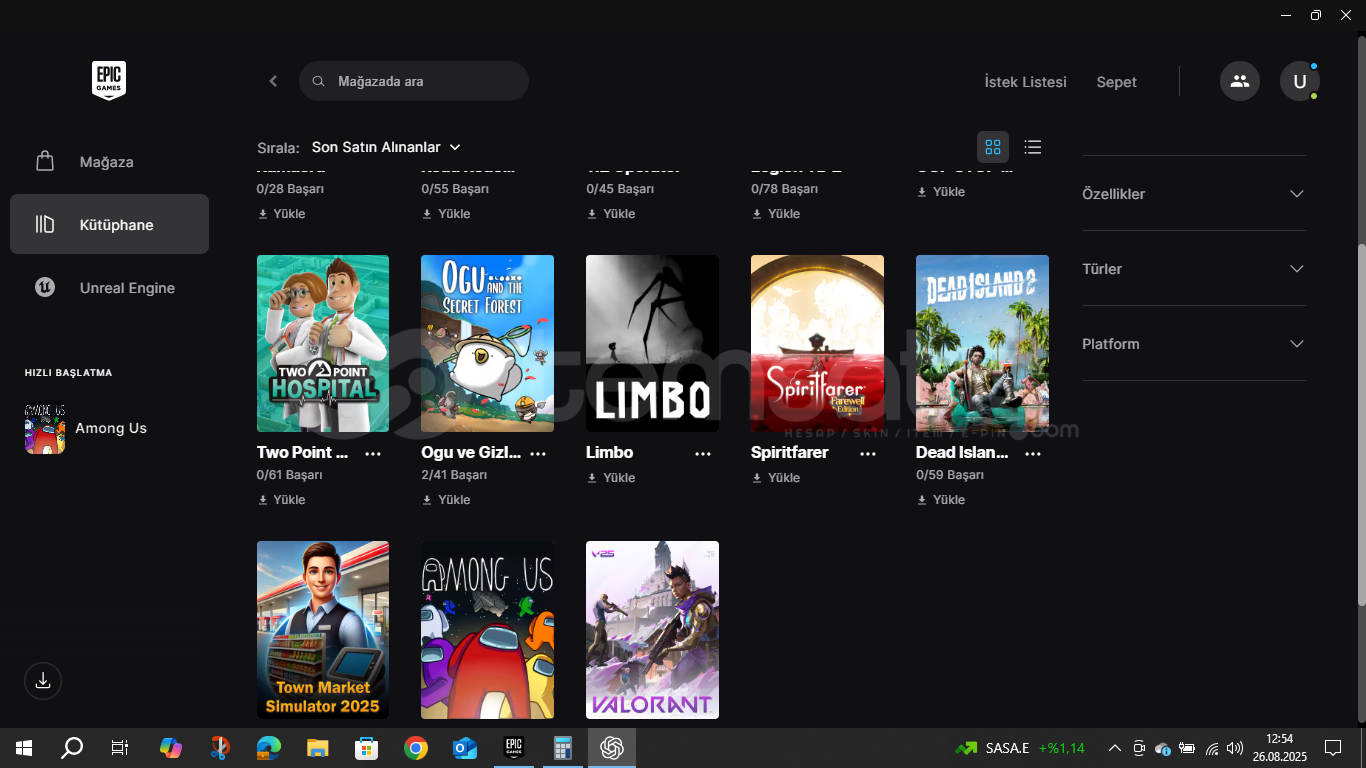Image resolution: width=1366 pixels, height=768 pixels.
Task: Open the three-dot menu for Ogu ve Gizli Orman
Action: [538, 453]
